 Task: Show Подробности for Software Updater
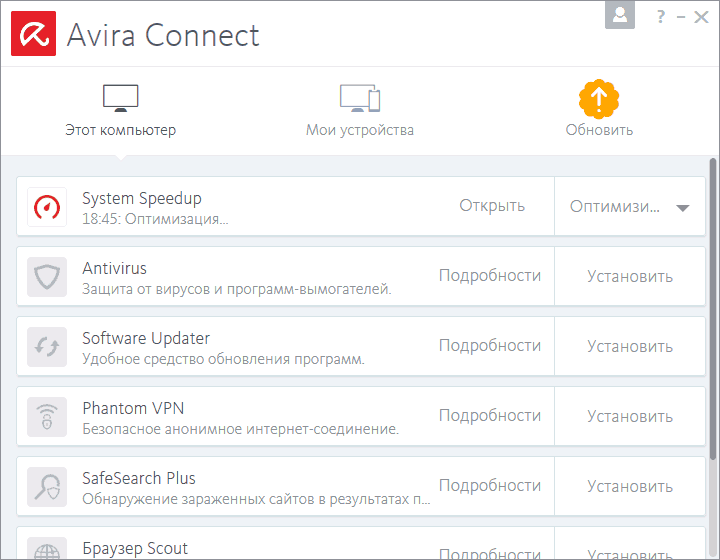[490, 346]
